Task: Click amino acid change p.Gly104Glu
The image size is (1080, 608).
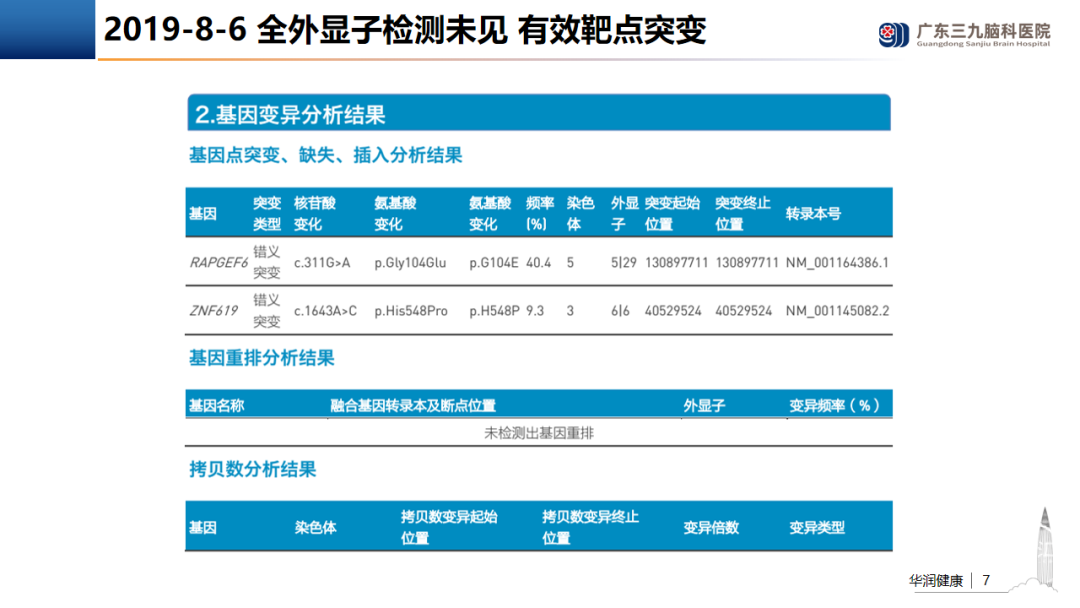Action: 410,262
